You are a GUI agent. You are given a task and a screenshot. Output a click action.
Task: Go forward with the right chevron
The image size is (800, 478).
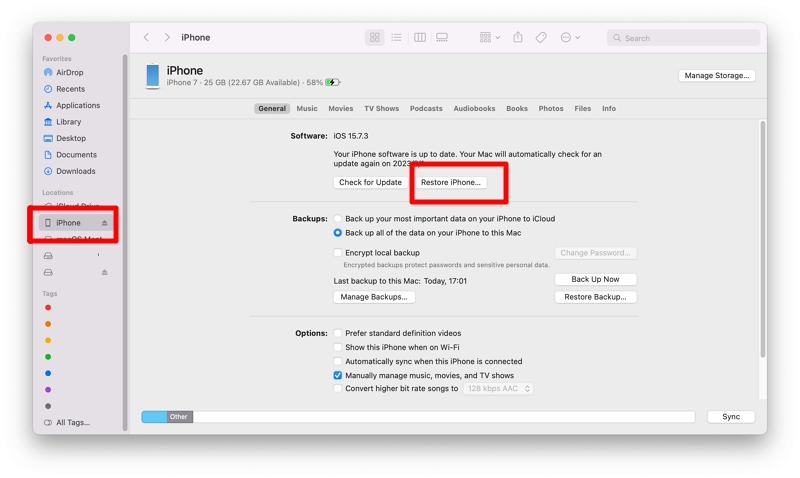[167, 37]
